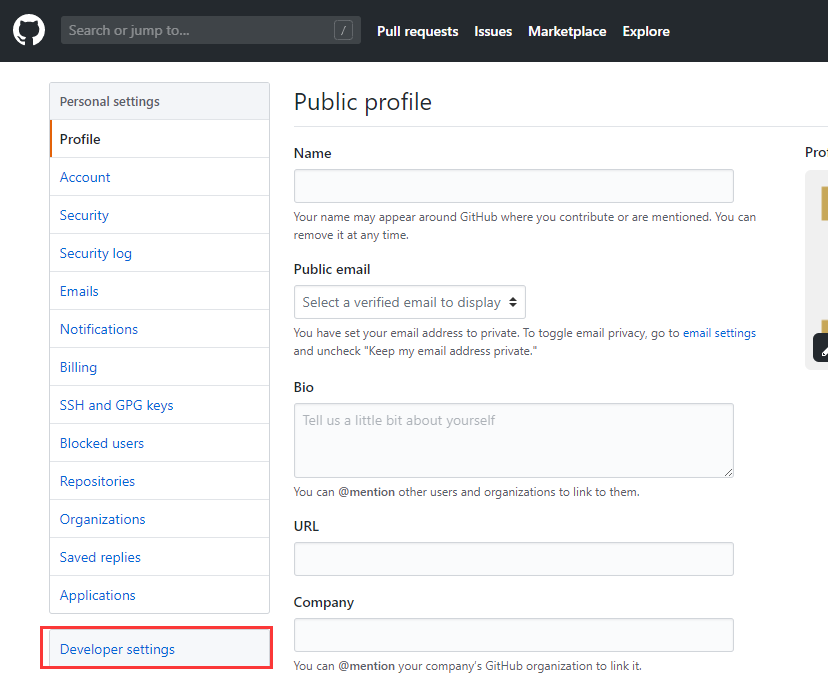
Task: Click the Name input field
Action: tap(513, 186)
